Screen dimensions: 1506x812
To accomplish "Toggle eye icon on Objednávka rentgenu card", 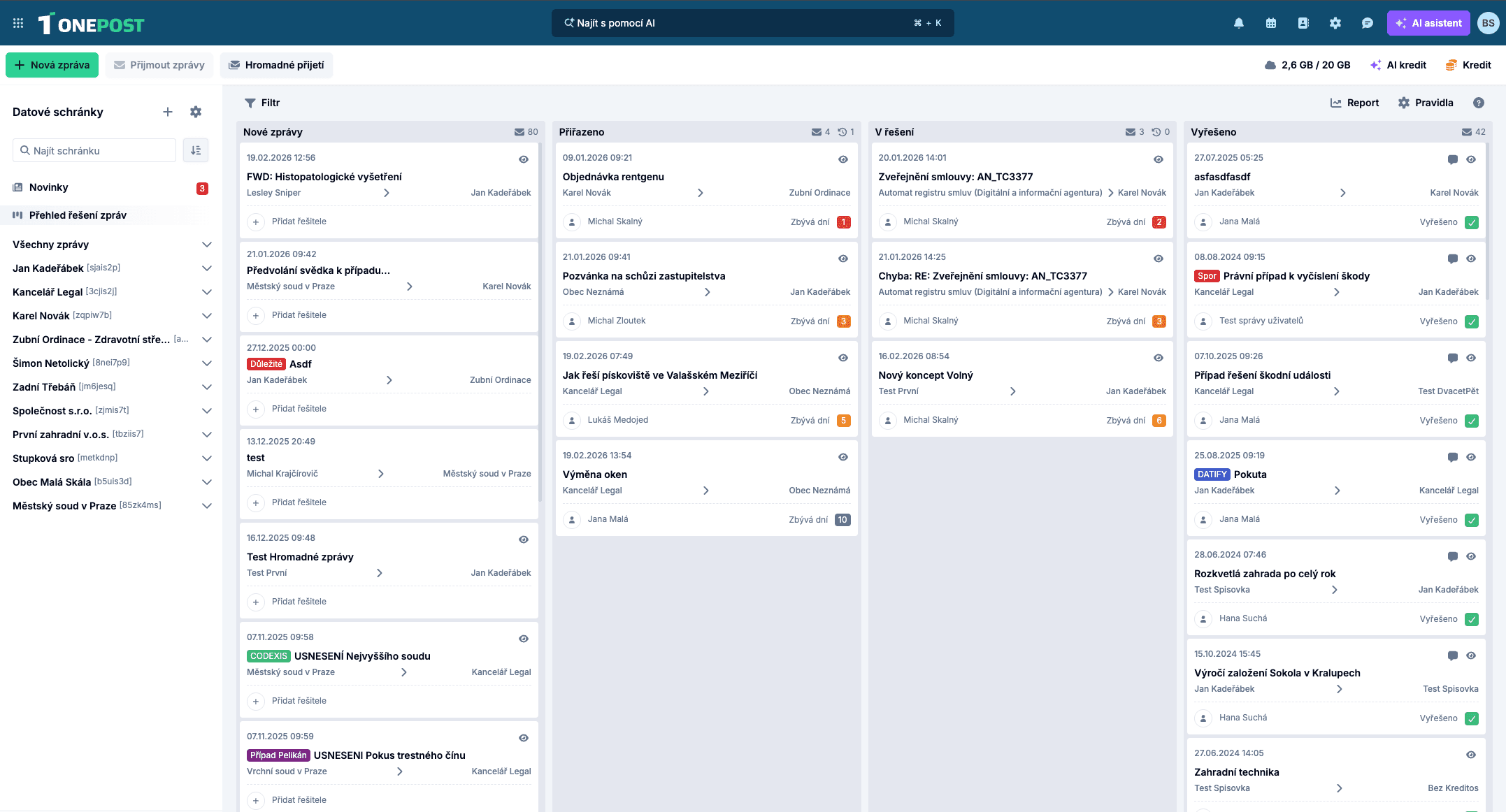I will tap(843, 159).
